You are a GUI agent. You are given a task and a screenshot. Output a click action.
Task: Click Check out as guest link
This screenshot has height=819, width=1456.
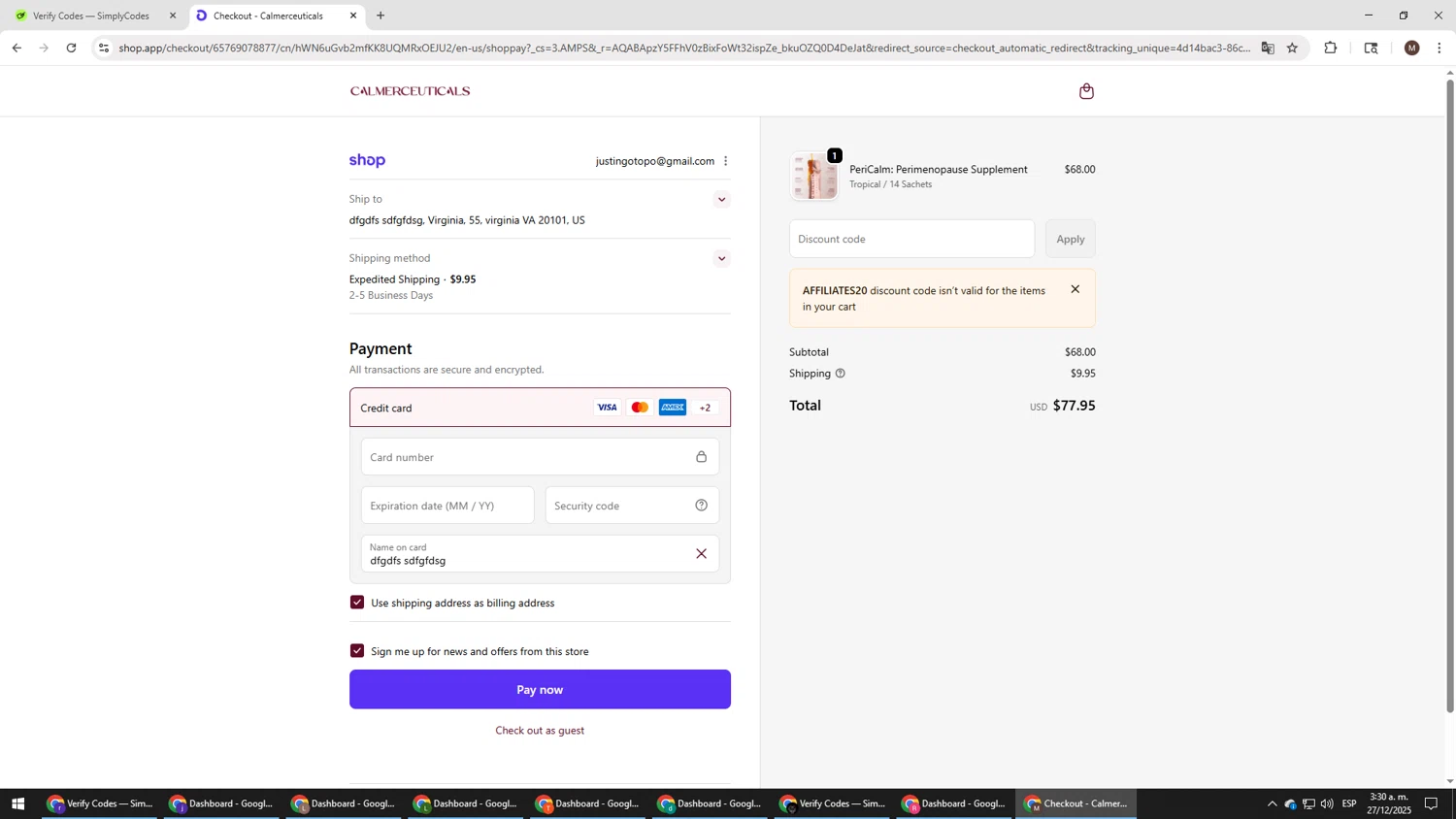540,731
